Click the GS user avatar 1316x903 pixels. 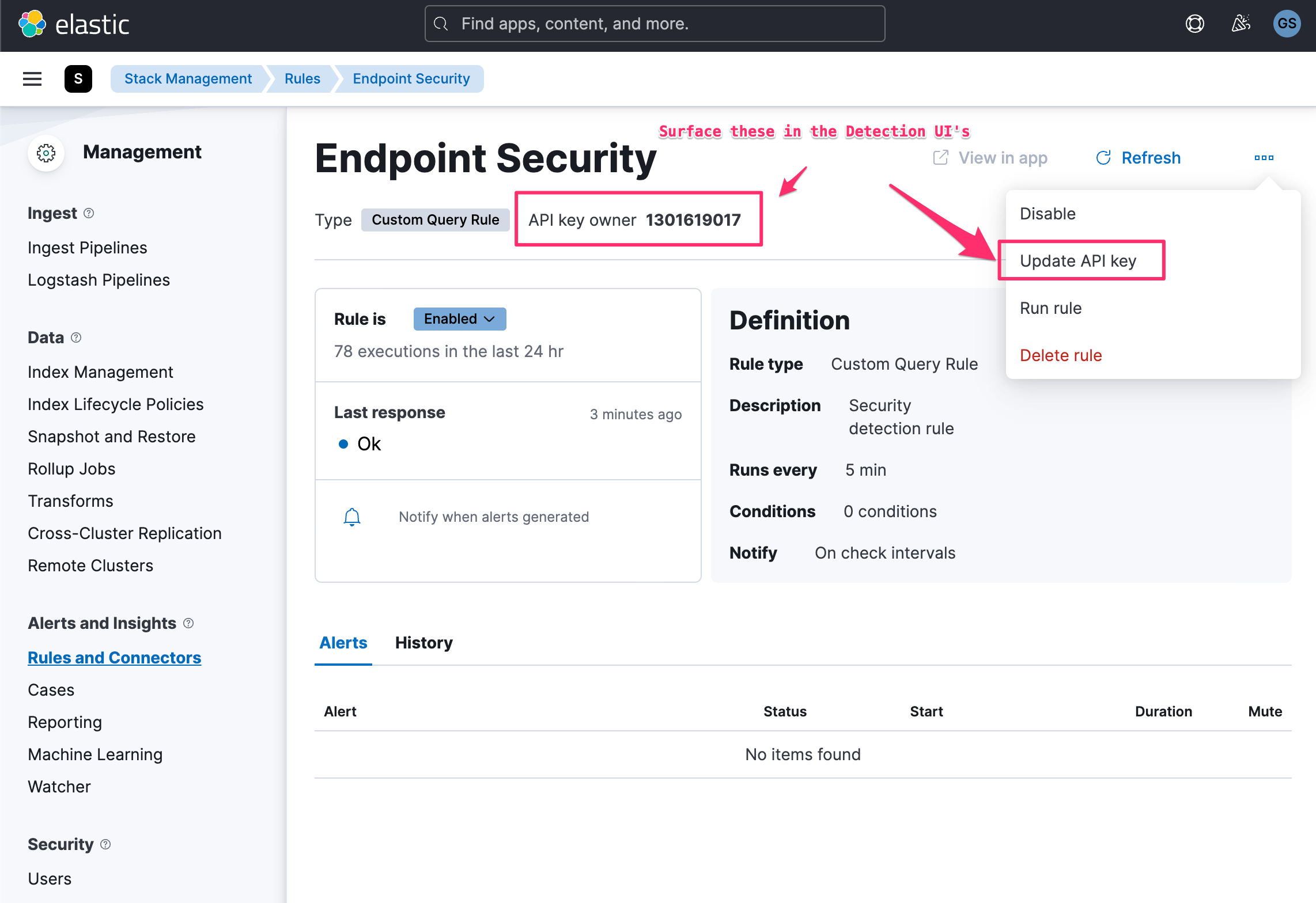coord(1287,24)
